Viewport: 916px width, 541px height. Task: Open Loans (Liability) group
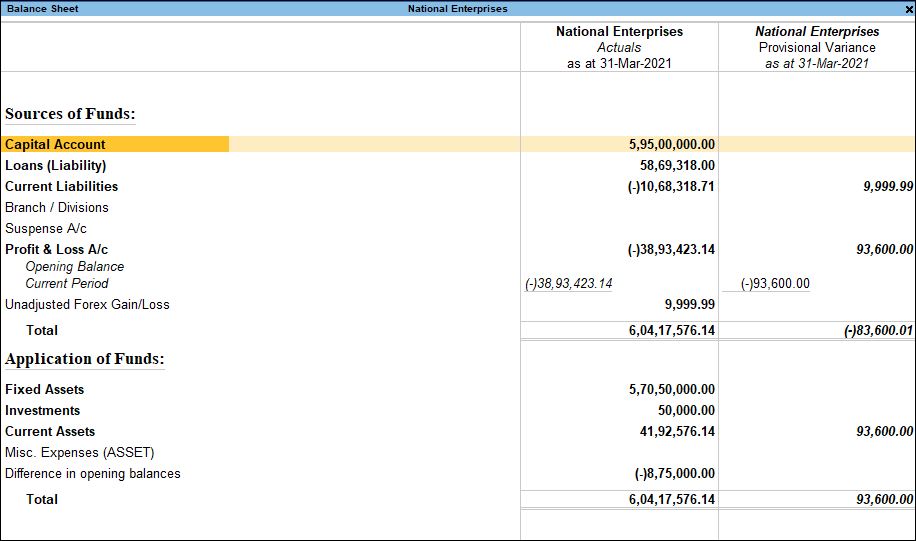(55, 165)
